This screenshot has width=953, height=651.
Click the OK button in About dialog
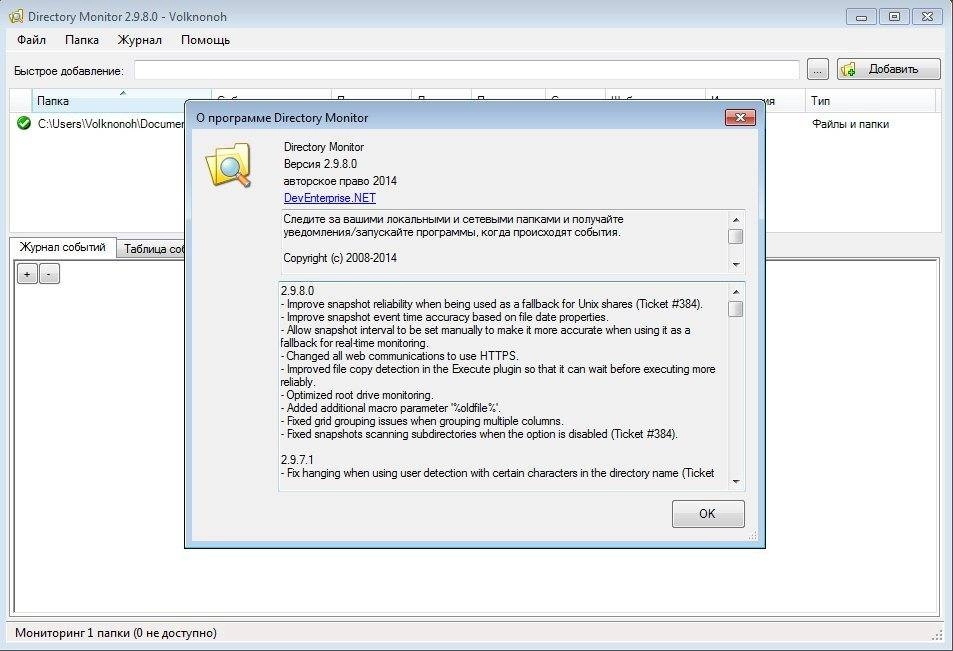(x=707, y=514)
